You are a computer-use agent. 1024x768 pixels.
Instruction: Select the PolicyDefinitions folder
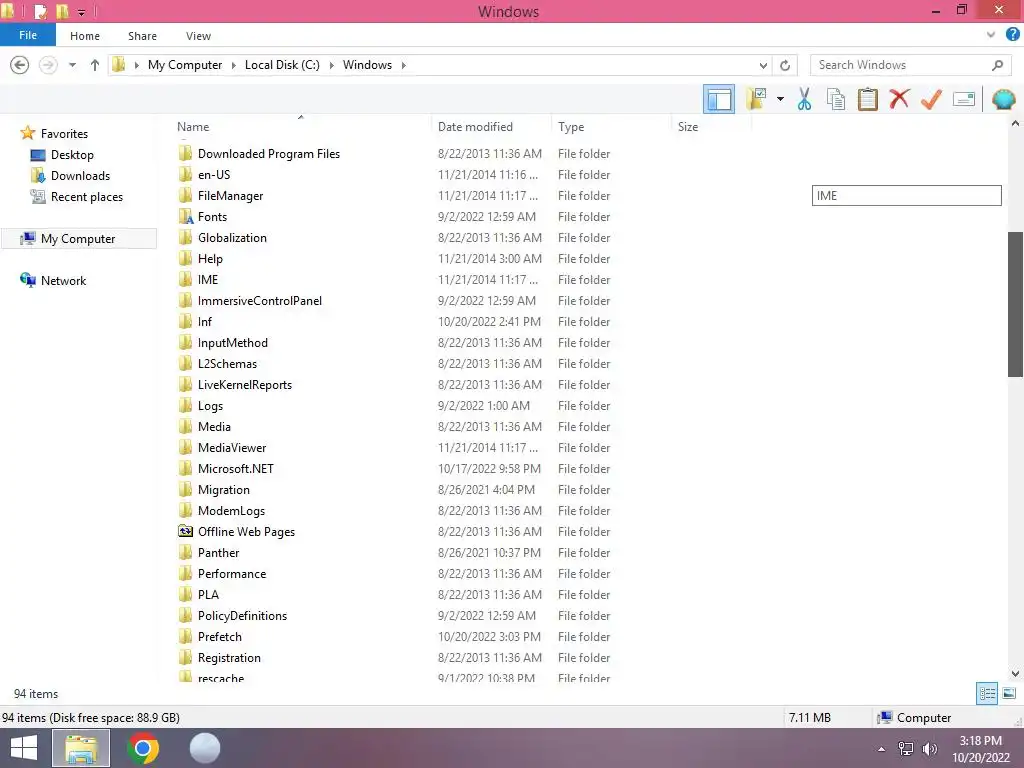point(242,616)
